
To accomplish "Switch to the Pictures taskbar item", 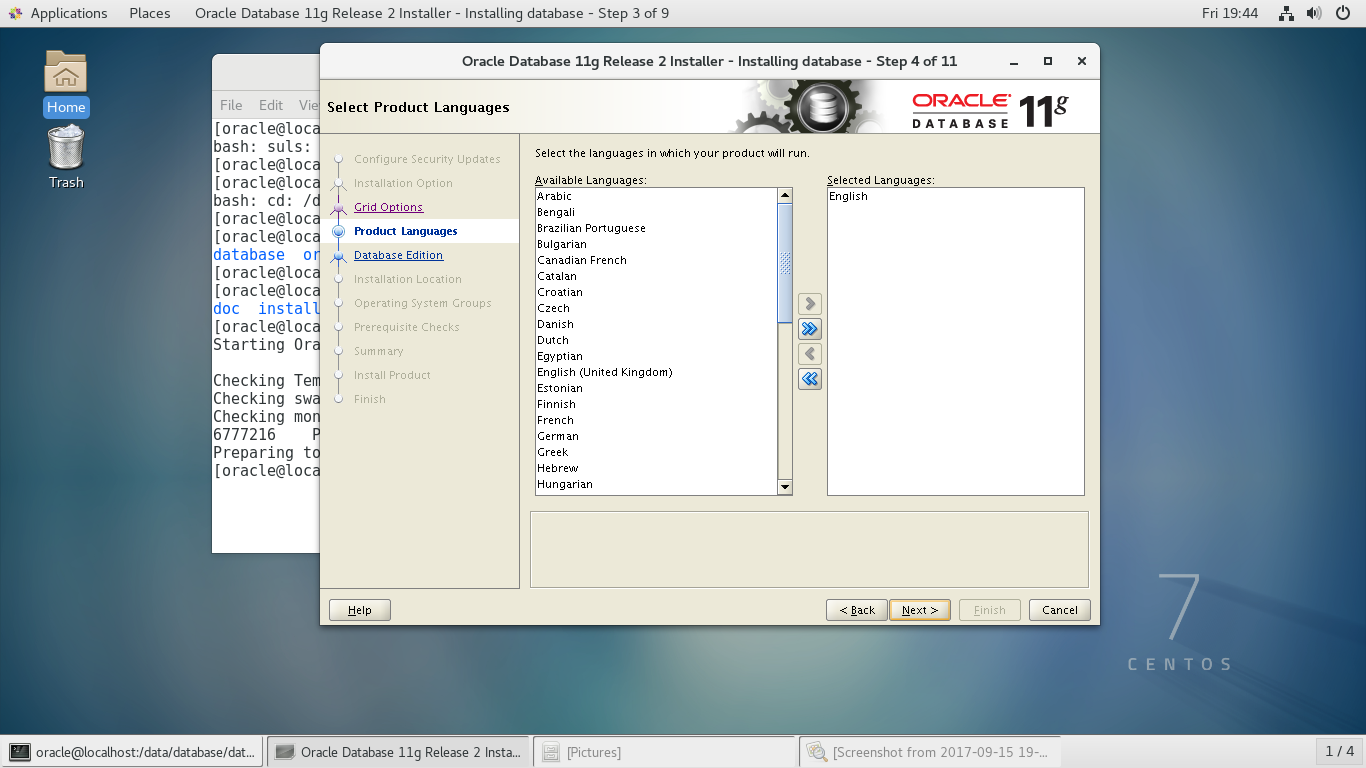I will (x=665, y=752).
